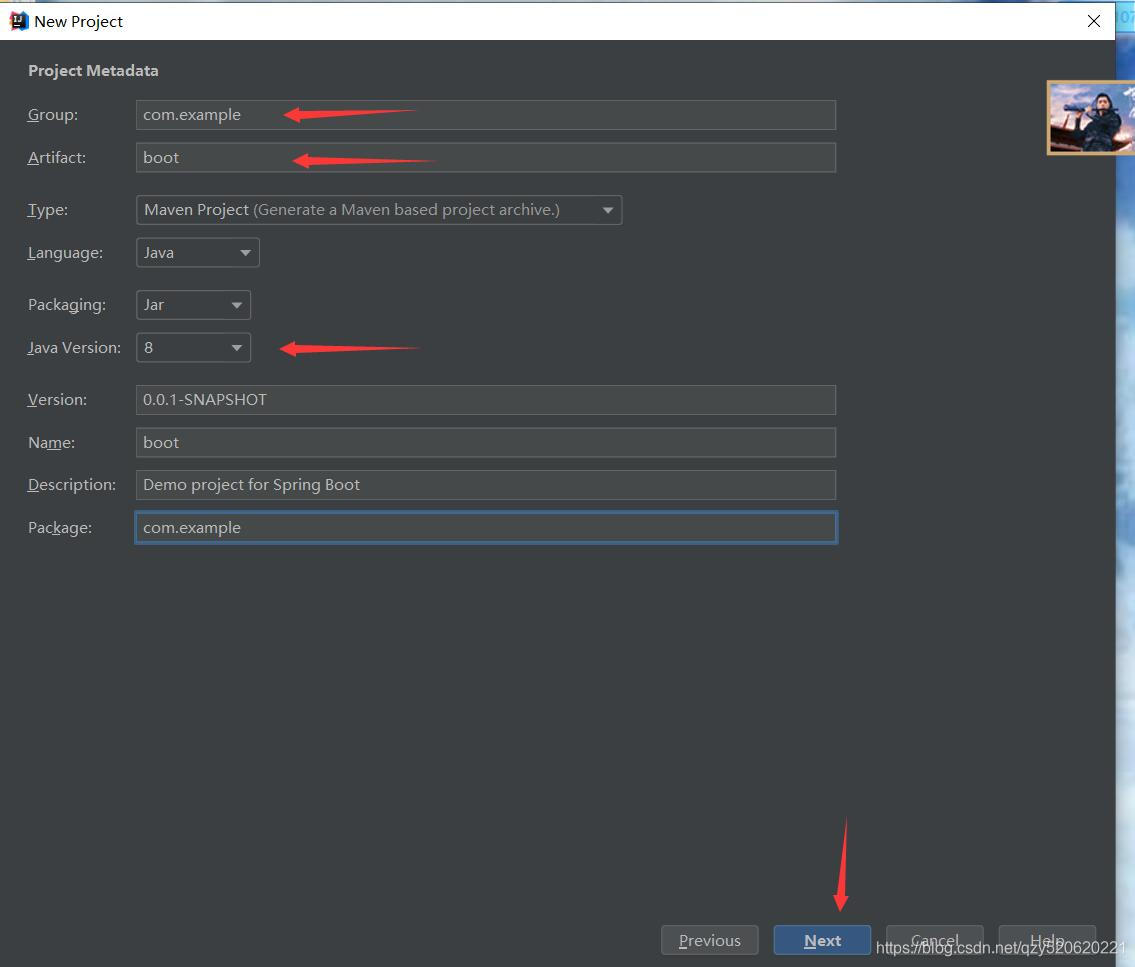The width and height of the screenshot is (1135, 967).
Task: Click the Next button
Action: (x=822, y=940)
